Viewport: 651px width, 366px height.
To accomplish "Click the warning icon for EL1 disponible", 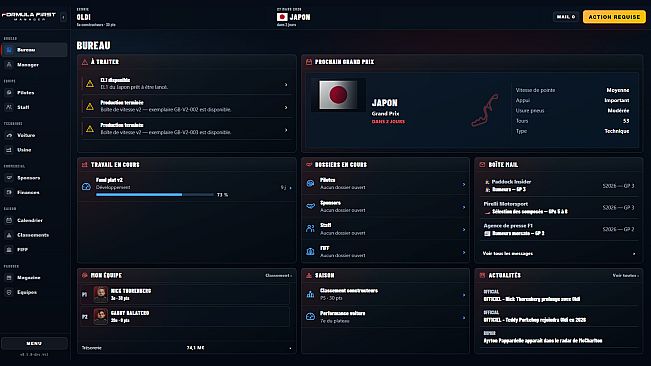I will coord(90,84).
